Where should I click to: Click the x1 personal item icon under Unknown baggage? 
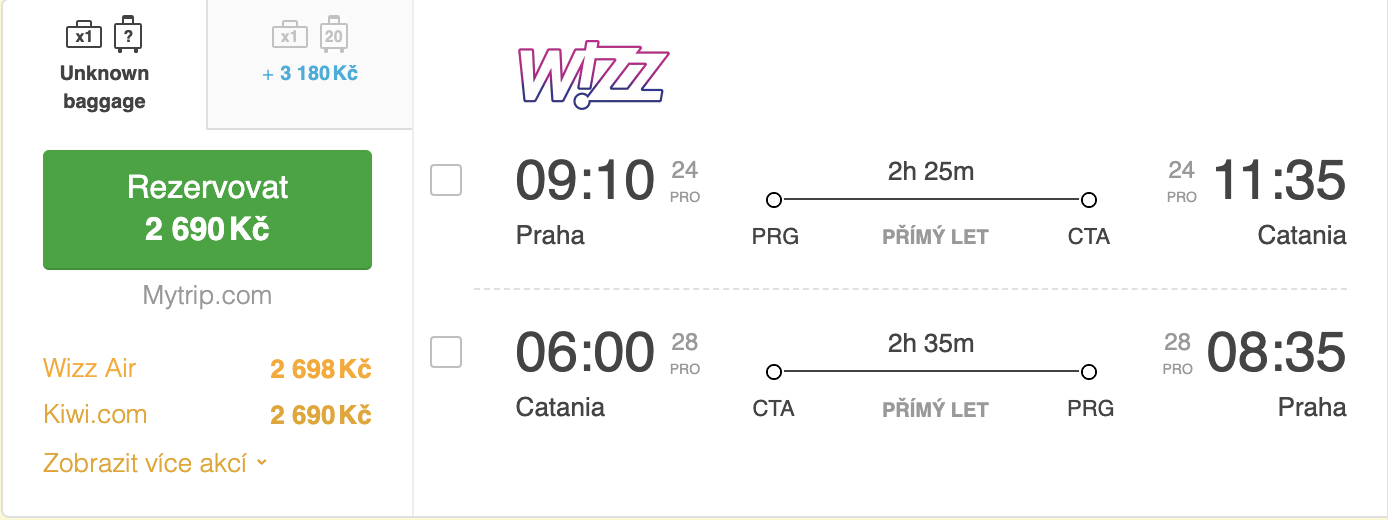pyautogui.click(x=84, y=35)
